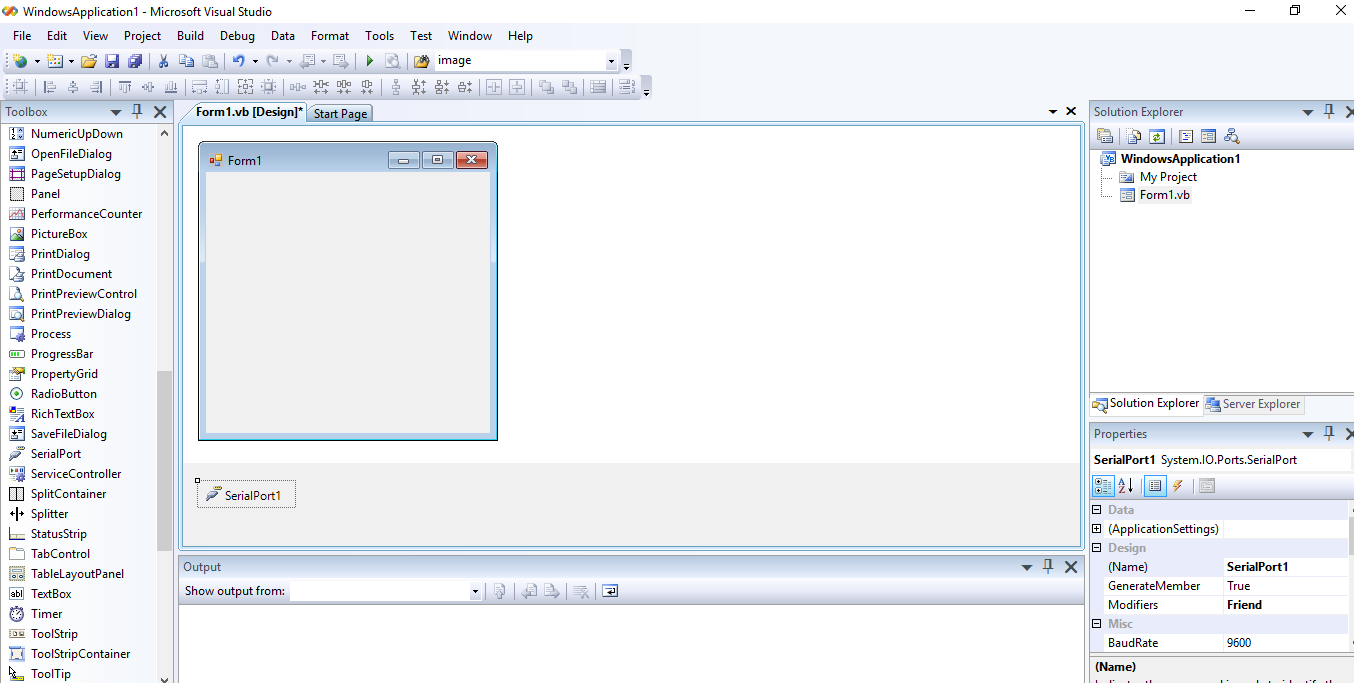The width and height of the screenshot is (1354, 683).
Task: Toggle Alphabetical sort in Properties panel
Action: [x=1126, y=486]
